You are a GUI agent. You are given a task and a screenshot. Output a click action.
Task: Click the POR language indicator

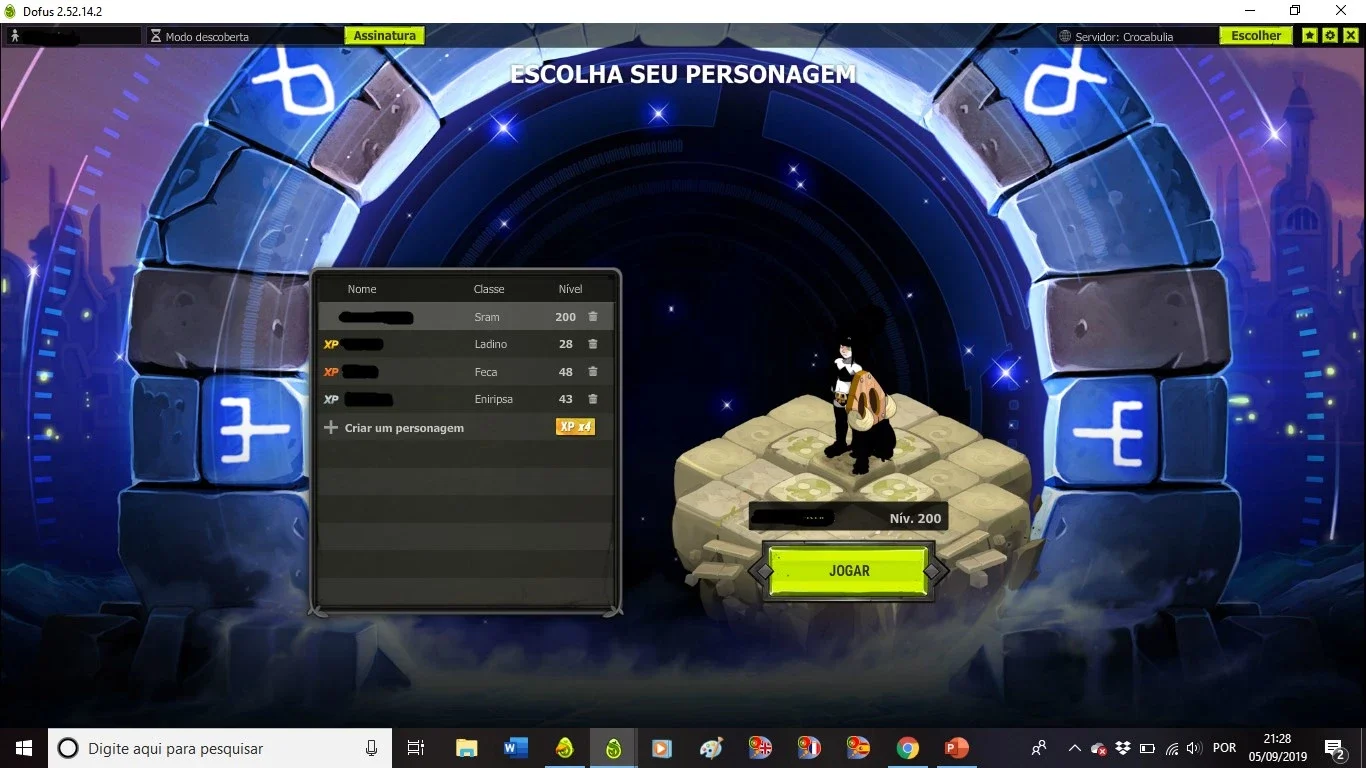(1224, 748)
